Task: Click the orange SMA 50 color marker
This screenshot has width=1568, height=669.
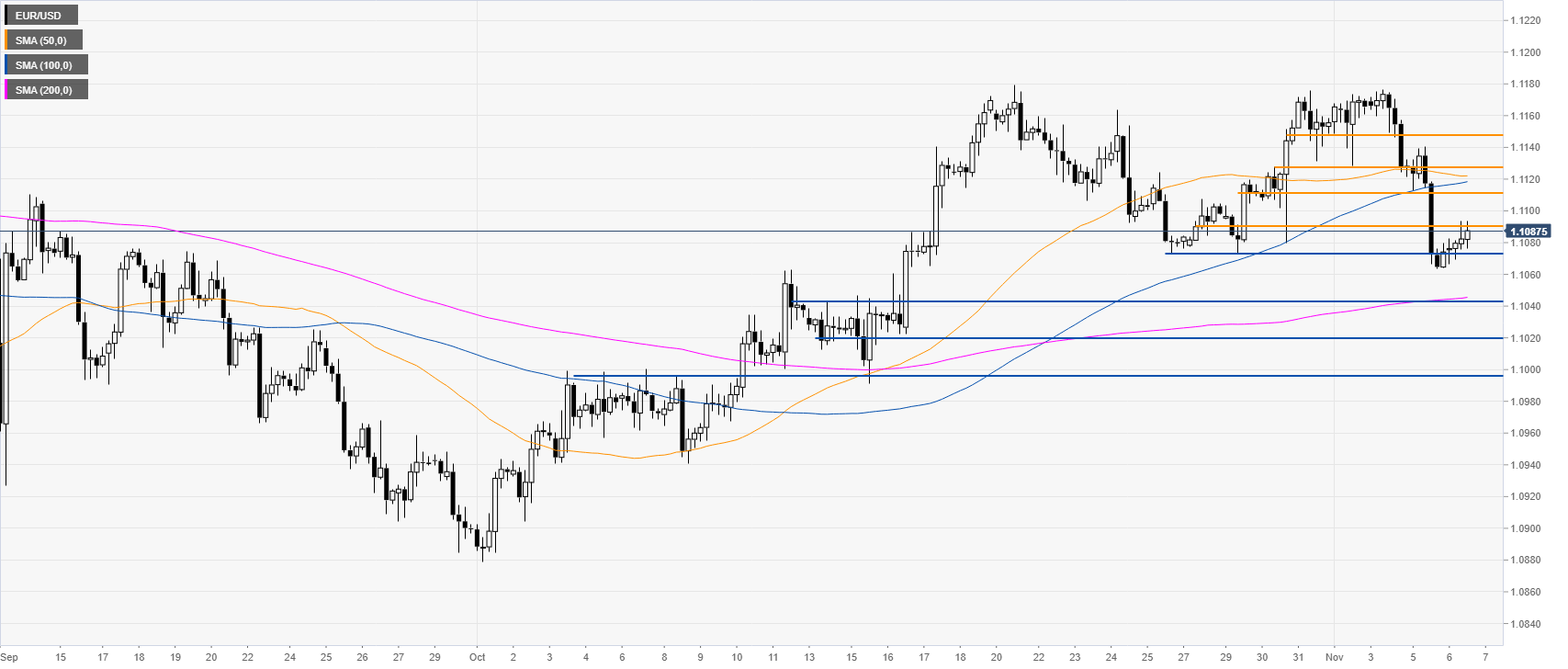Action: click(6, 40)
